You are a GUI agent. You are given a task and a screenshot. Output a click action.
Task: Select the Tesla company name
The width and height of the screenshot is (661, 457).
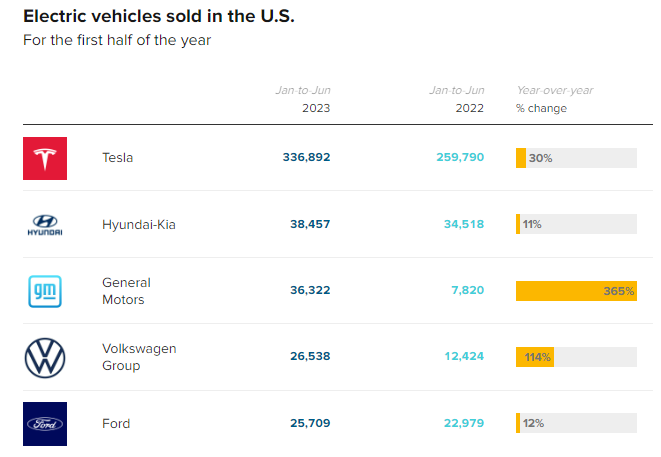point(117,158)
